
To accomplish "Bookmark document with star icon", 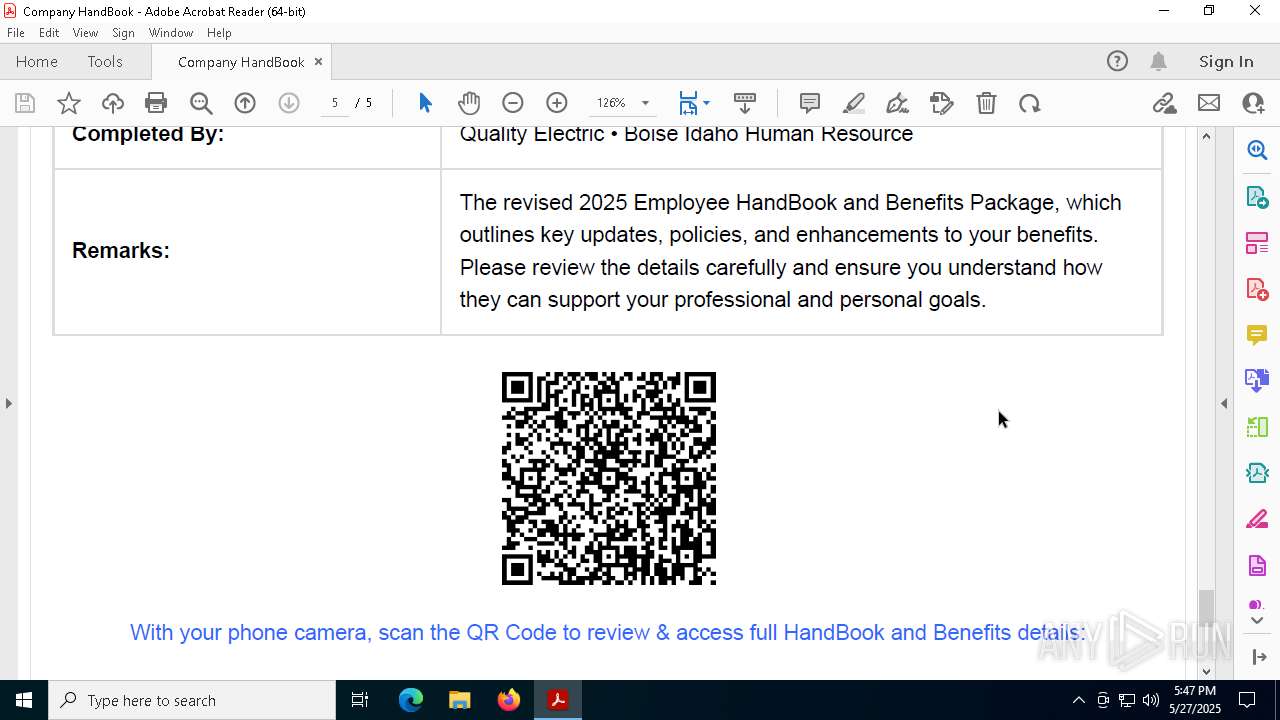I will (69, 103).
